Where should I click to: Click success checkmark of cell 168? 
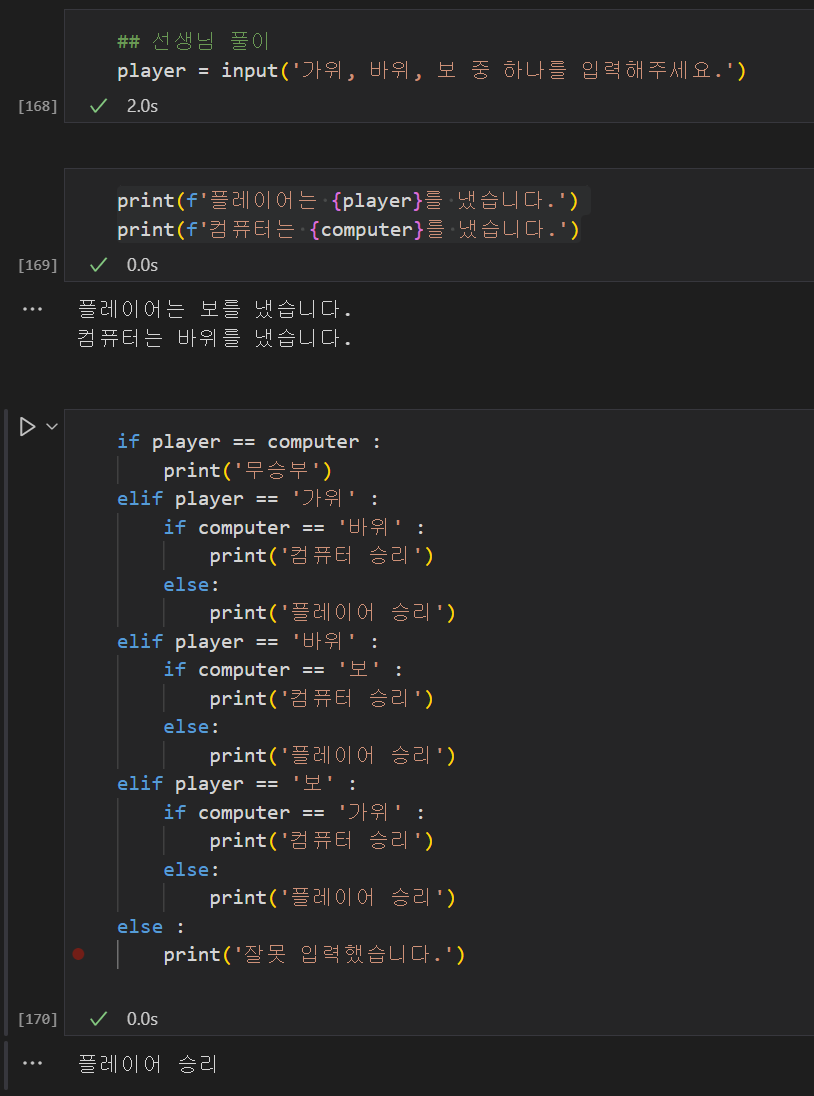coord(99,106)
